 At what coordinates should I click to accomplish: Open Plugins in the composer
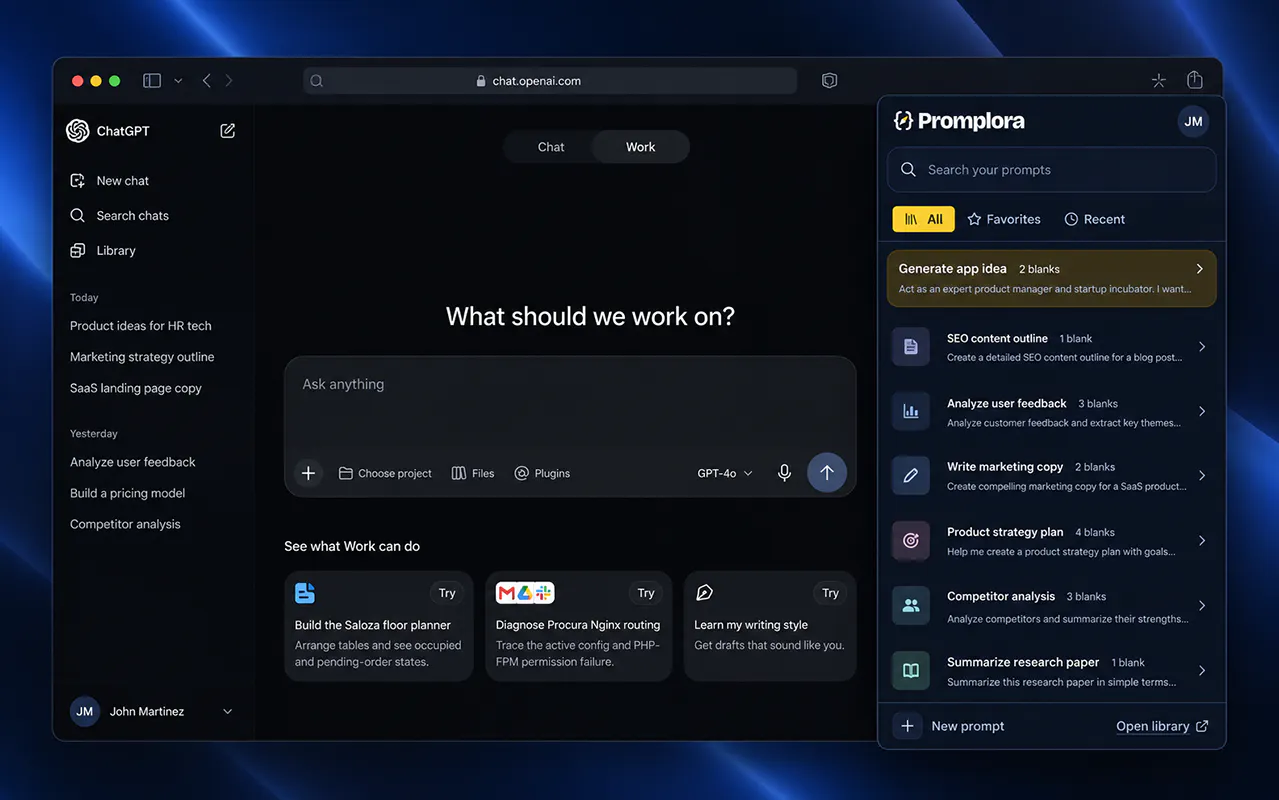click(542, 473)
